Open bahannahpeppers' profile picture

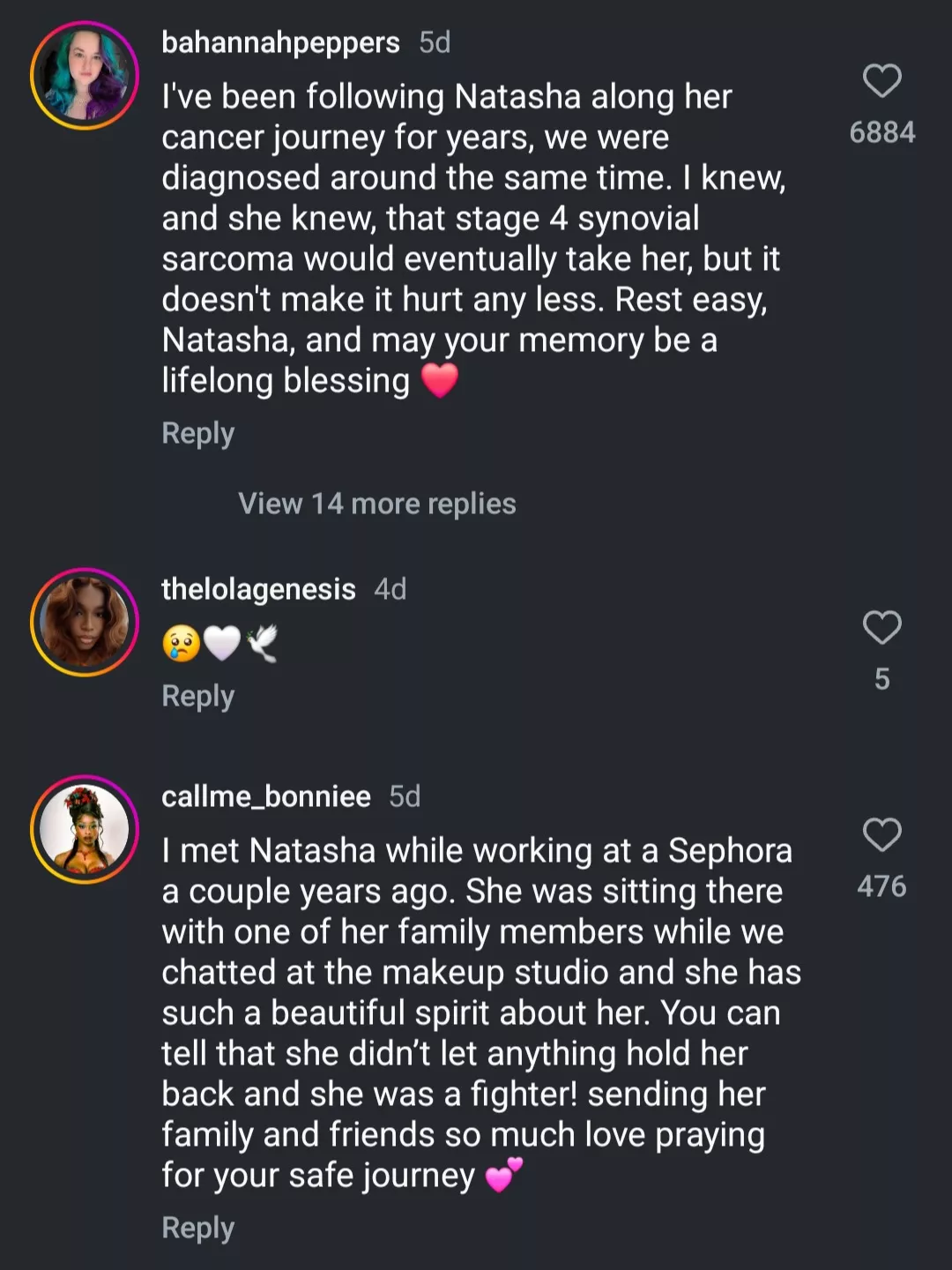pos(85,76)
